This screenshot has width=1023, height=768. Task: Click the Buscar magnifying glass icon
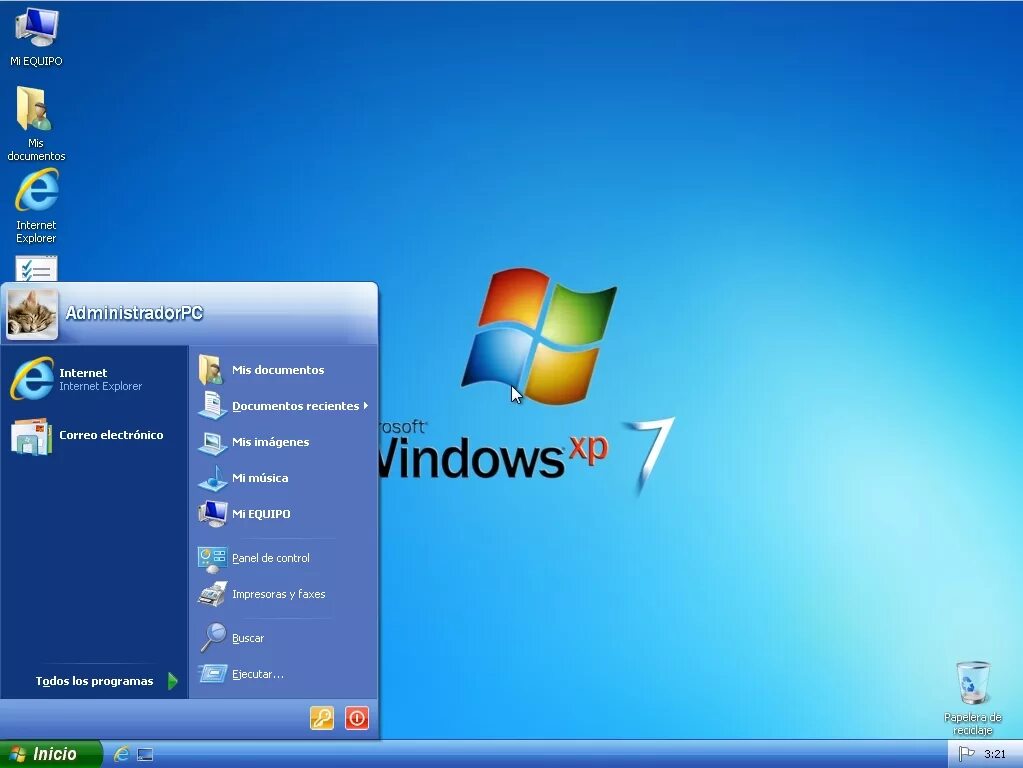coord(213,637)
